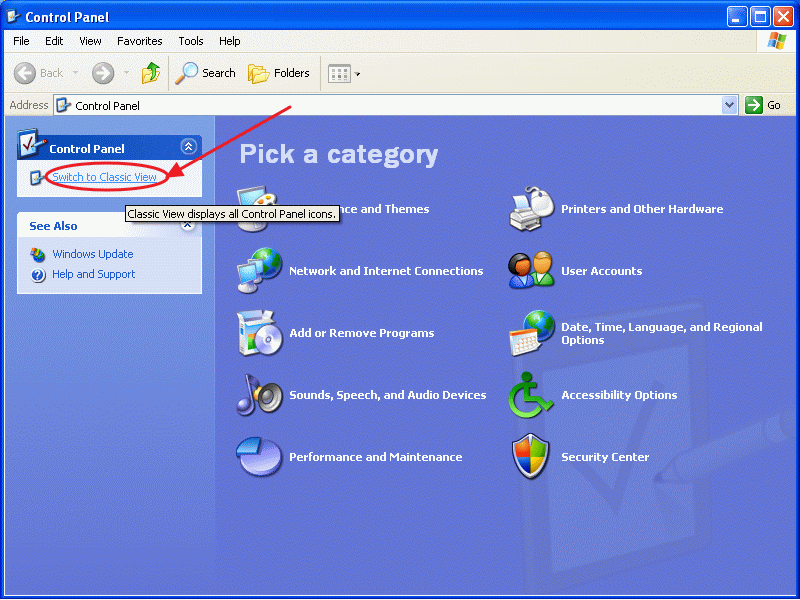The height and width of the screenshot is (600, 800).
Task: Click the Date, Time, Language globe-calendar icon
Action: (532, 333)
